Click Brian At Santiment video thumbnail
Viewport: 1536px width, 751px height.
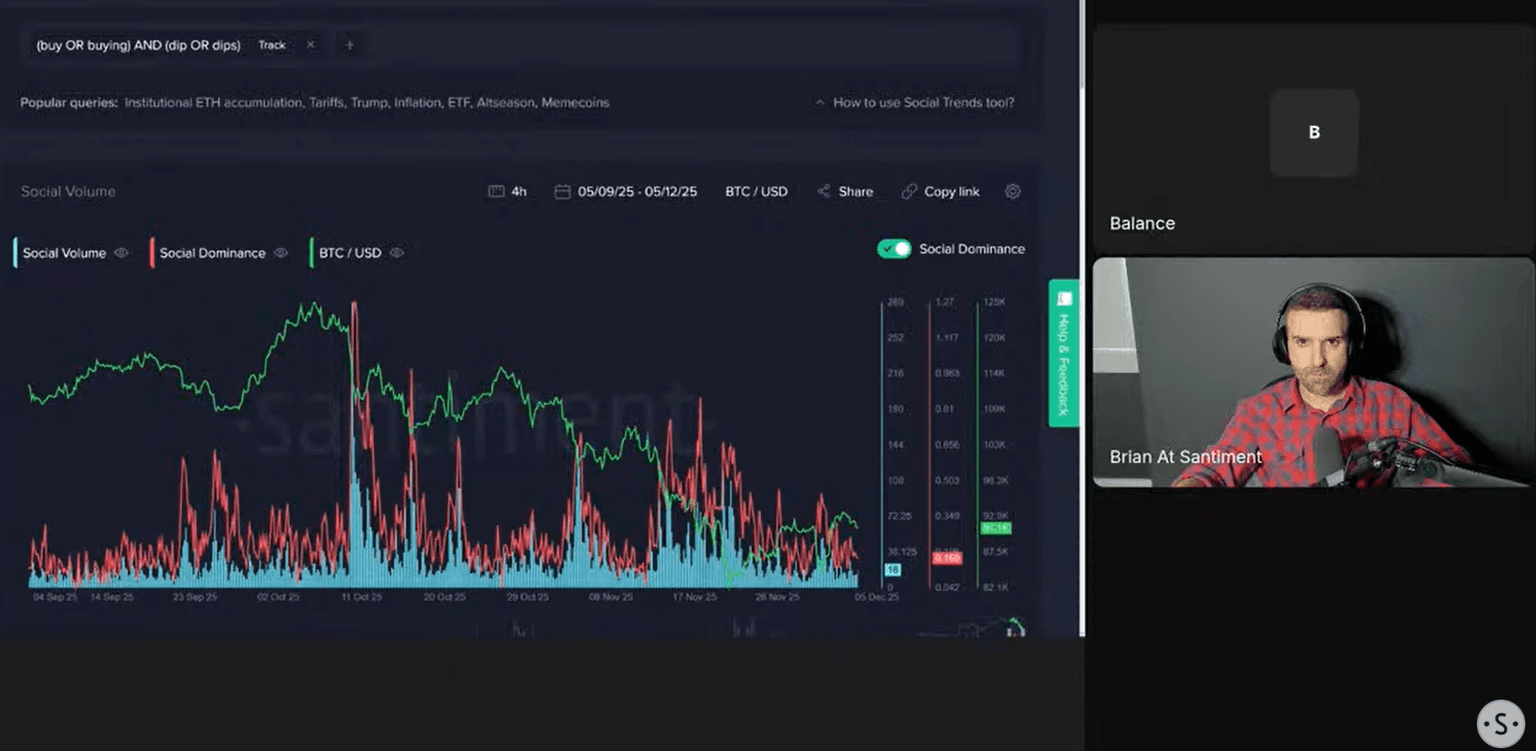point(1312,372)
